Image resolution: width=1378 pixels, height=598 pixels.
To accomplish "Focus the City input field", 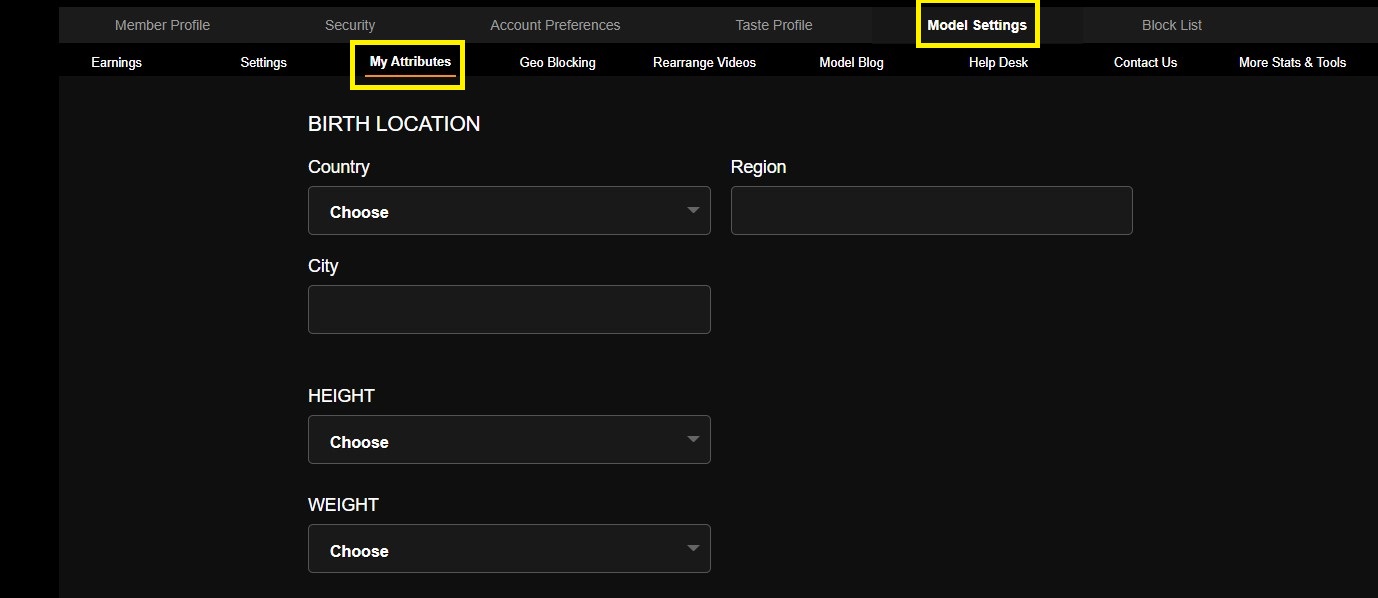I will coord(509,310).
